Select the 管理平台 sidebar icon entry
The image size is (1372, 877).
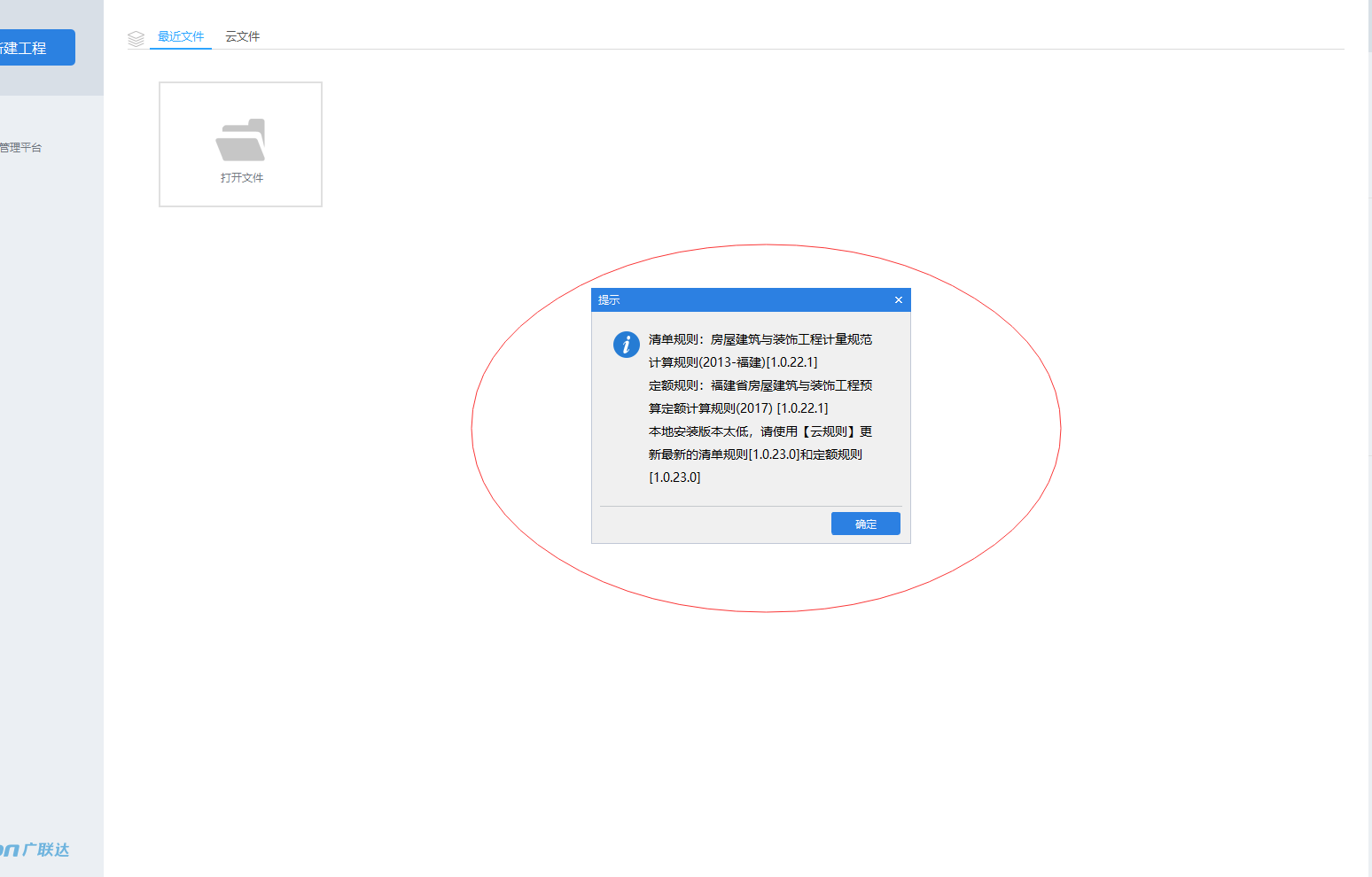(x=19, y=147)
